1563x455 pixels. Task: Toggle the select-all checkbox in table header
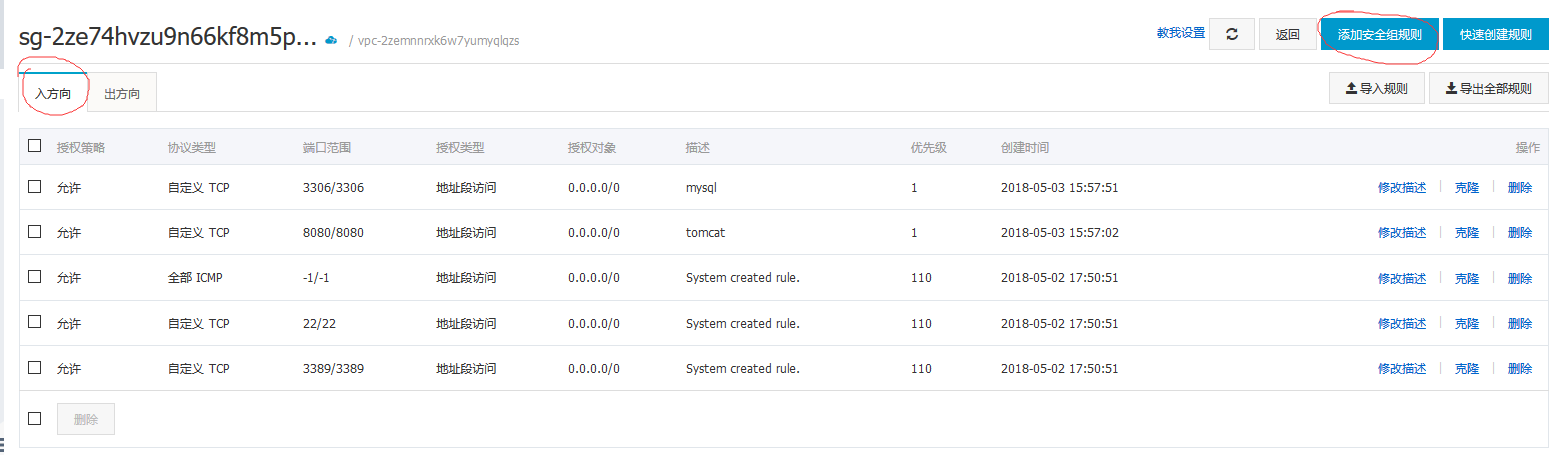[35, 146]
